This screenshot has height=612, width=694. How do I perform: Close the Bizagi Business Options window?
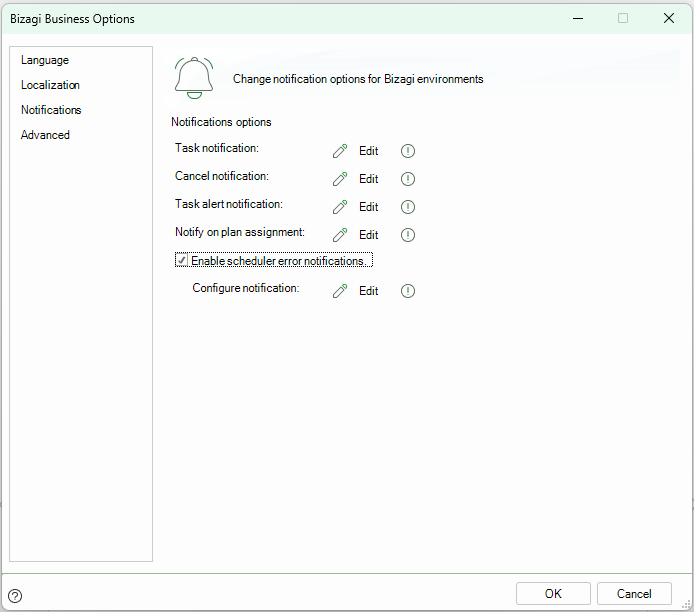pos(669,18)
